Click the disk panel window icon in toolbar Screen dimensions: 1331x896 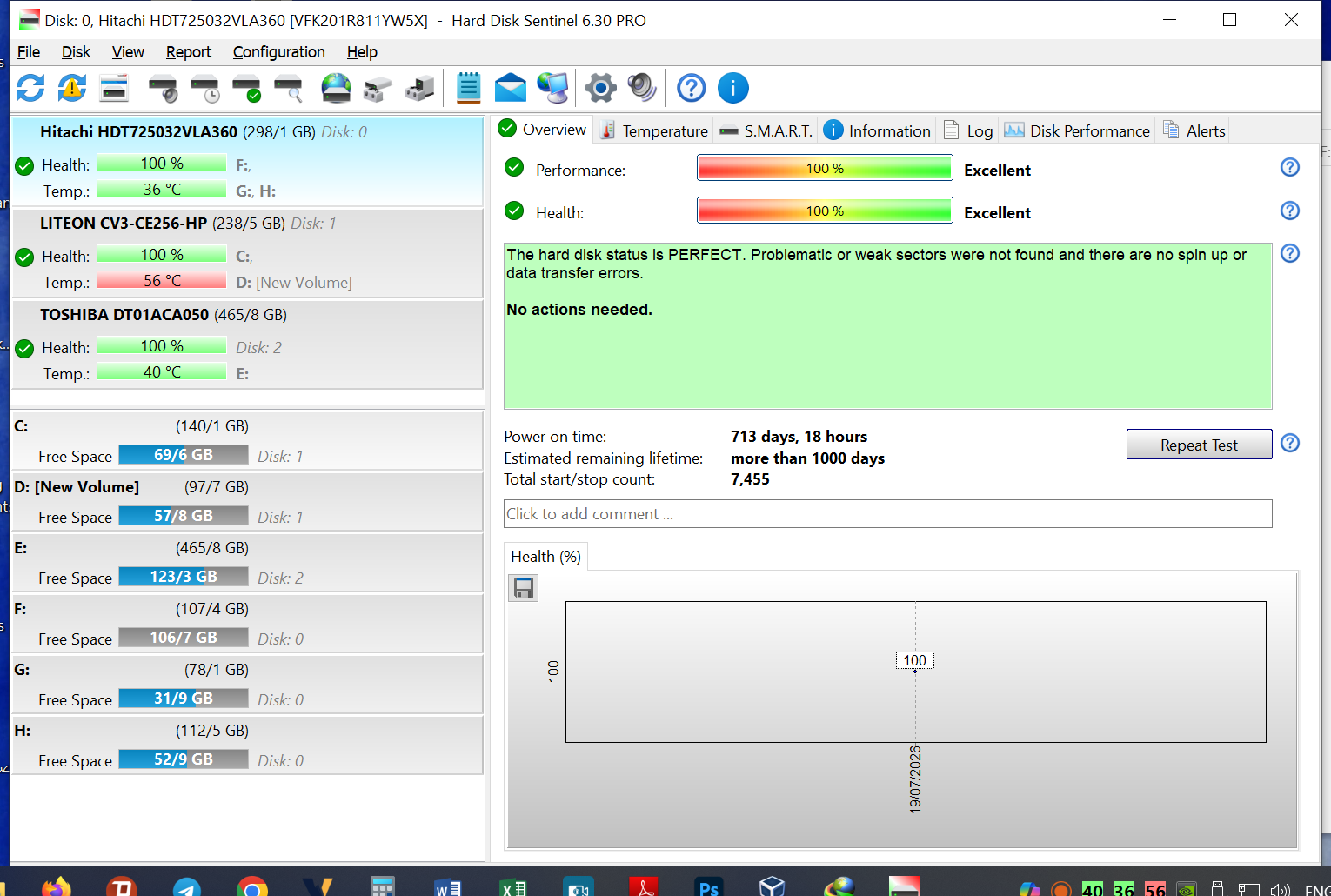tap(114, 88)
